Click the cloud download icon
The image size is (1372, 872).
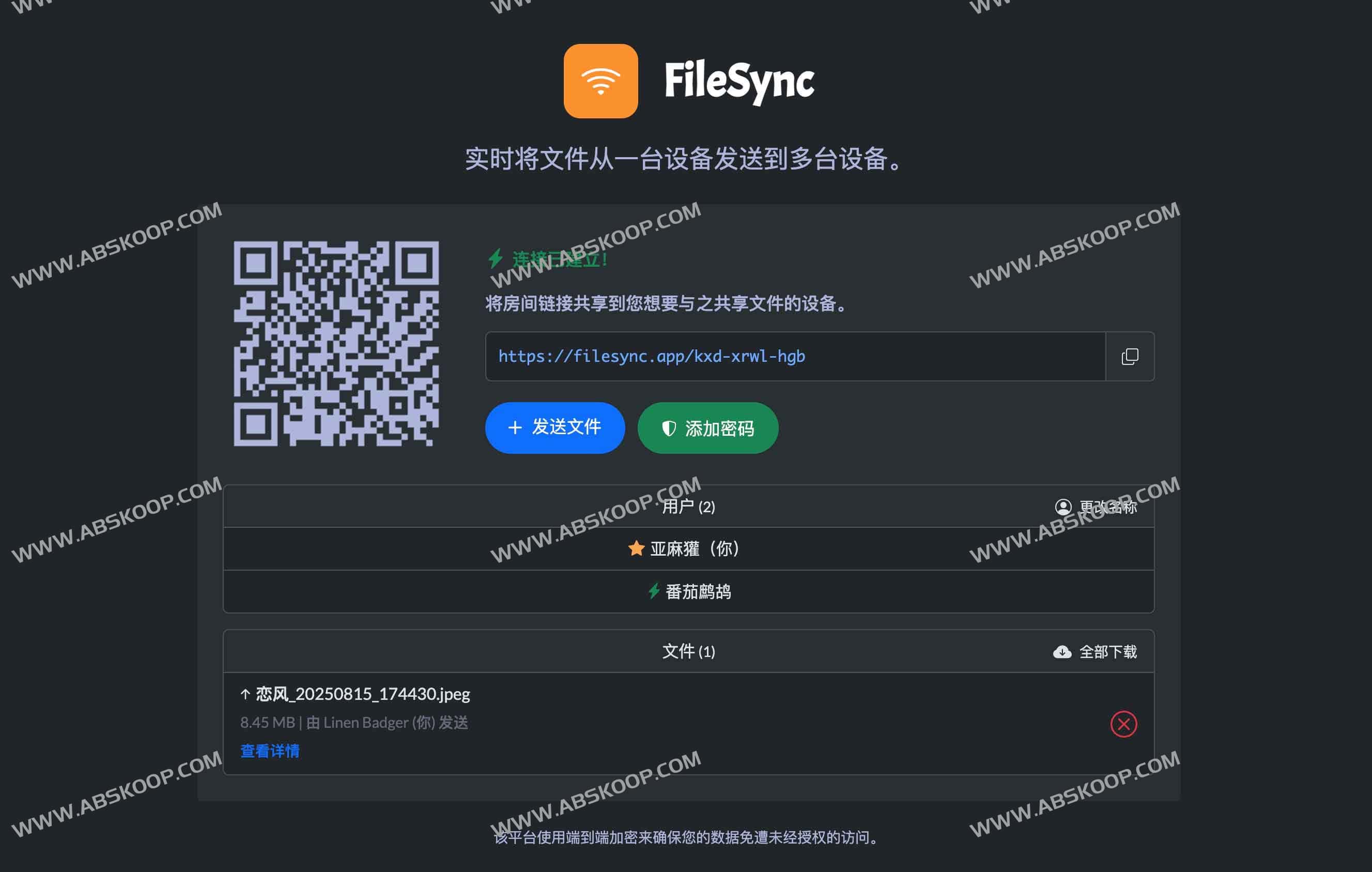[x=1062, y=651]
